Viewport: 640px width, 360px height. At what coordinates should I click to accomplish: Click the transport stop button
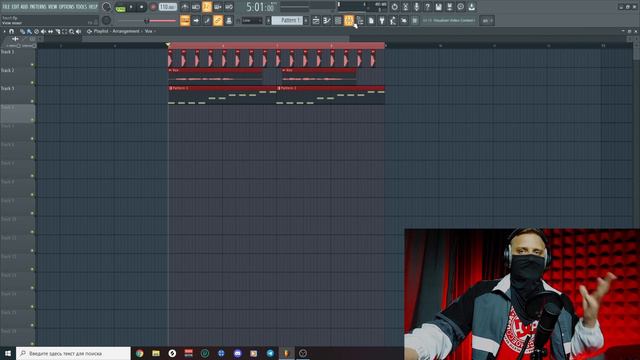click(x=142, y=7)
